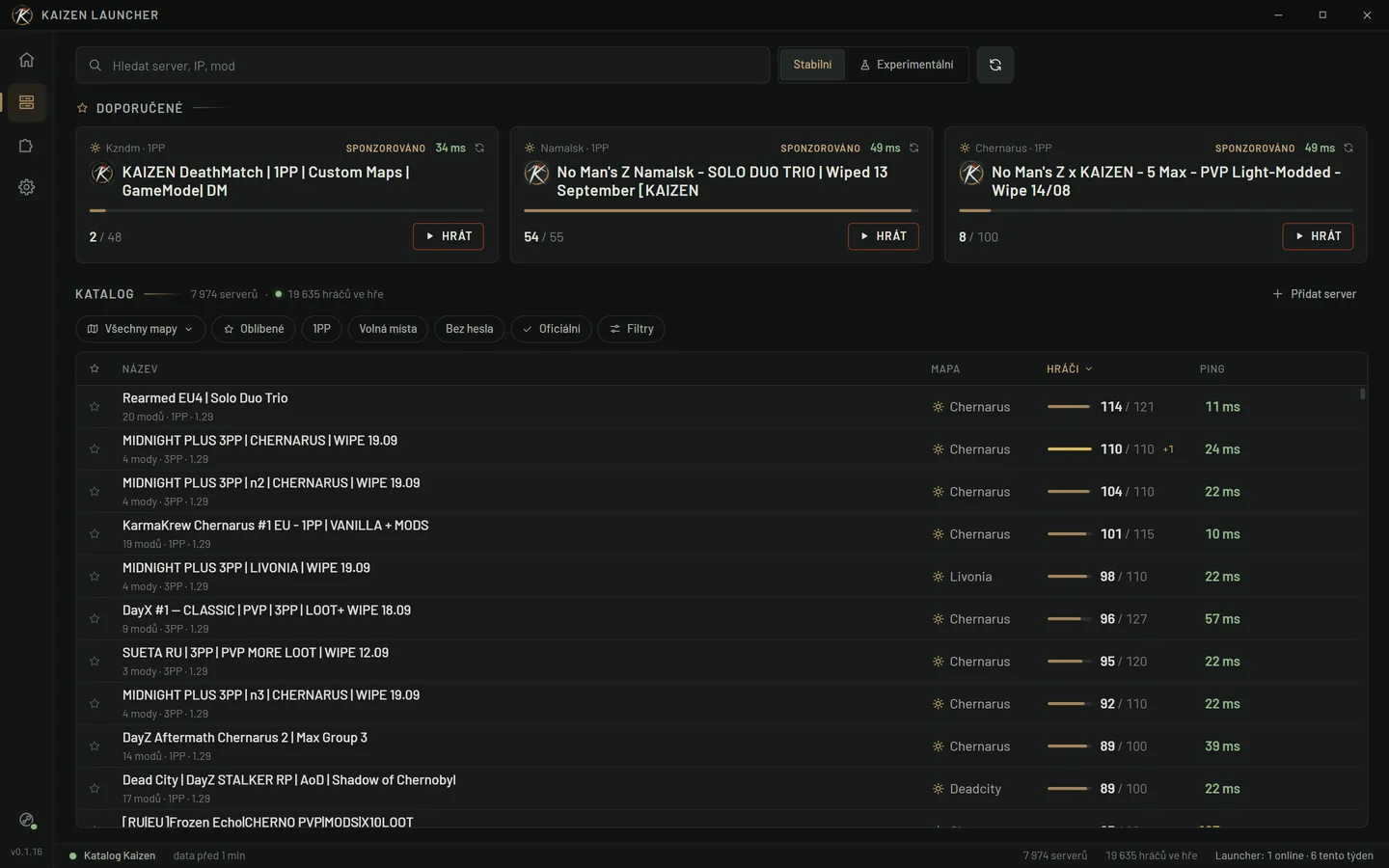Click Přidat server link
The height and width of the screenshot is (868, 1389).
click(1314, 294)
